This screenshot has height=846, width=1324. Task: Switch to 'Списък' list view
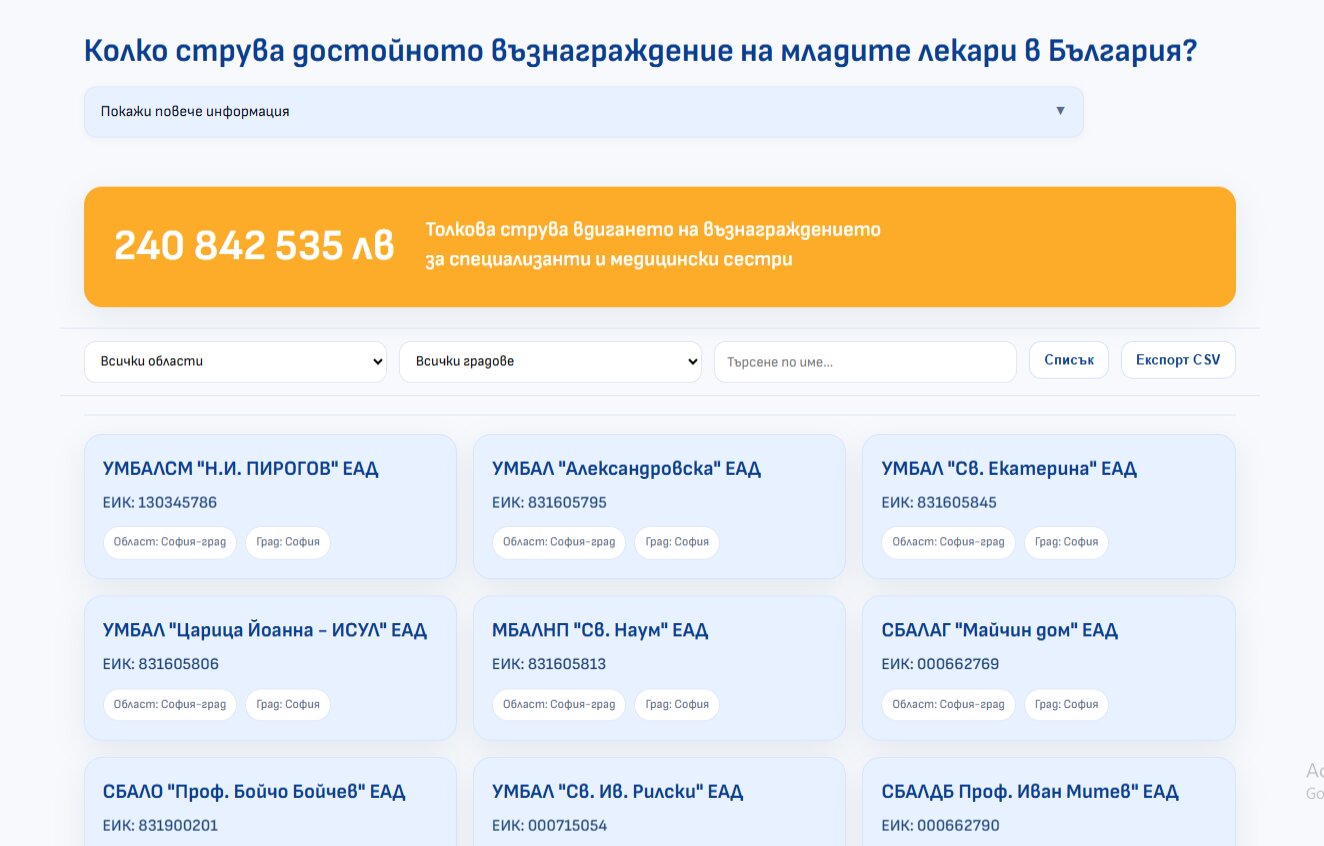pos(1069,360)
